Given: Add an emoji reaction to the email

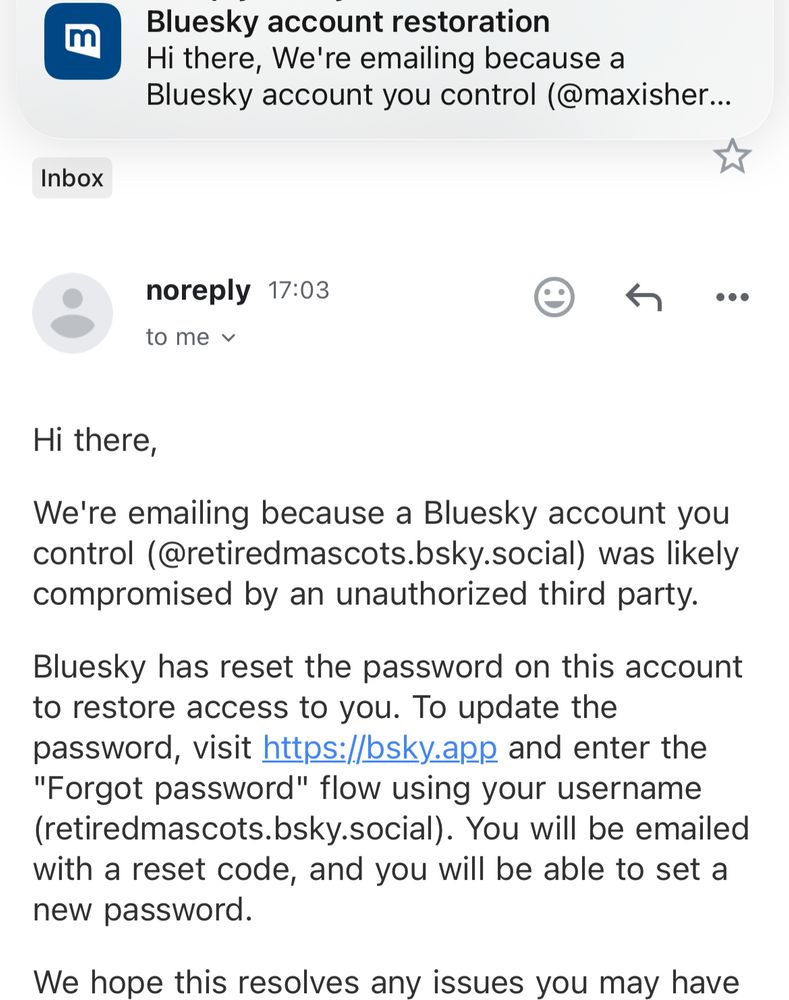Looking at the screenshot, I should pos(554,297).
